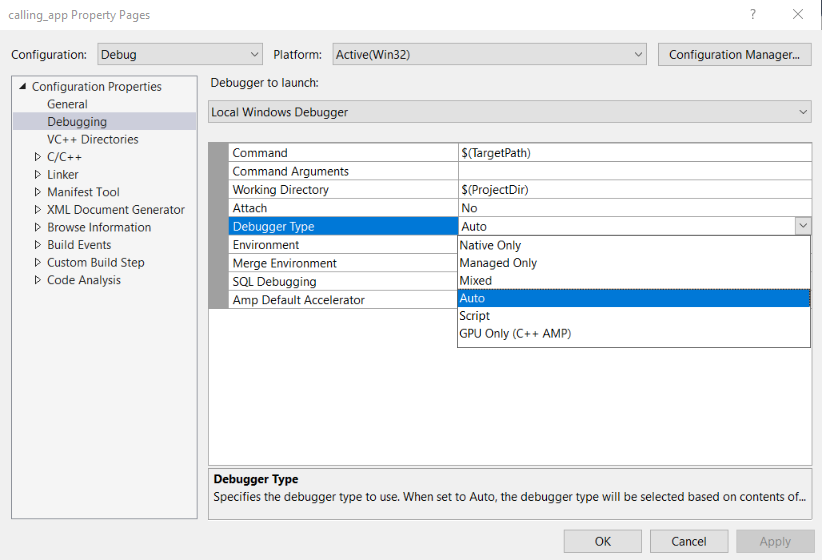The image size is (822, 560).
Task: Select the Manifest Tool tree item label
Action: (x=83, y=192)
